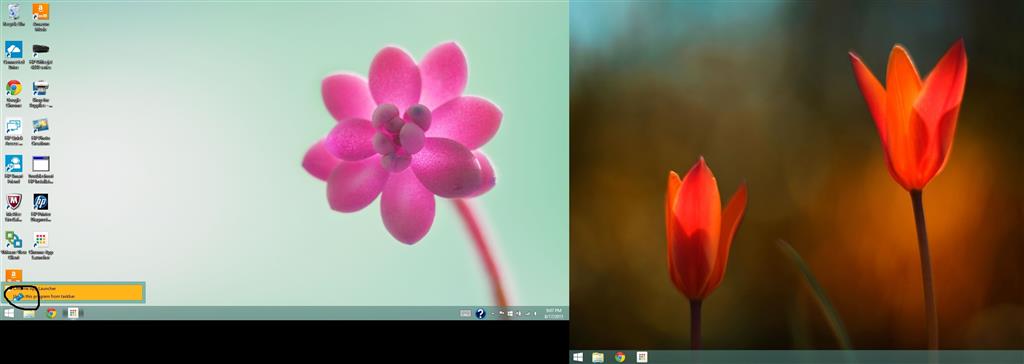Screen dimensions: 1024x364
Task: Open Chrome App Launcher desktop shortcut
Action: (x=40, y=245)
